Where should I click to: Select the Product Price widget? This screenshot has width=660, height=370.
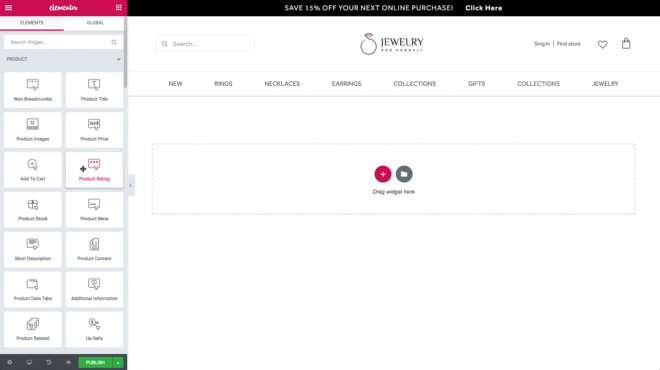(94, 130)
